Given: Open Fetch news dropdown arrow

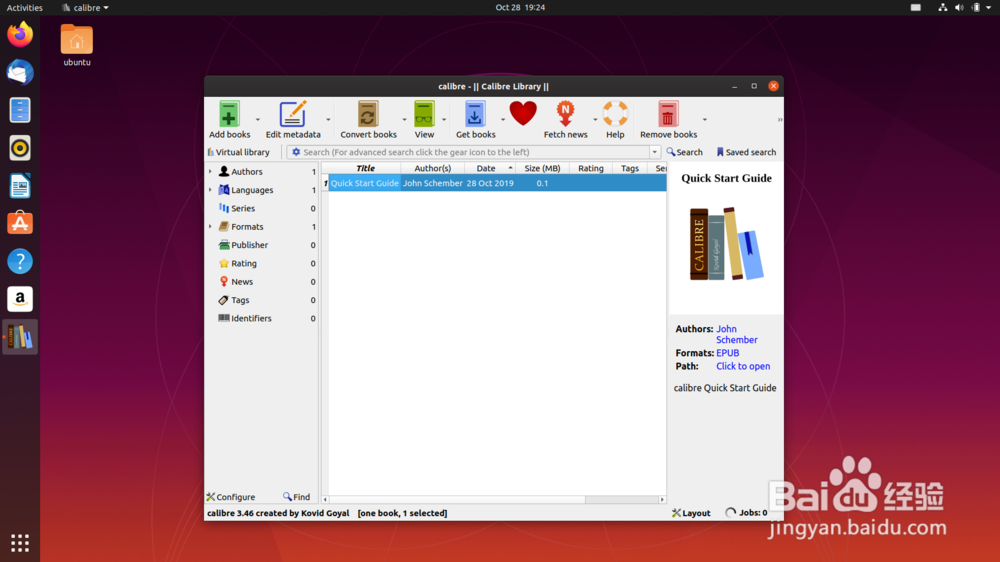Looking at the screenshot, I should pyautogui.click(x=595, y=119).
